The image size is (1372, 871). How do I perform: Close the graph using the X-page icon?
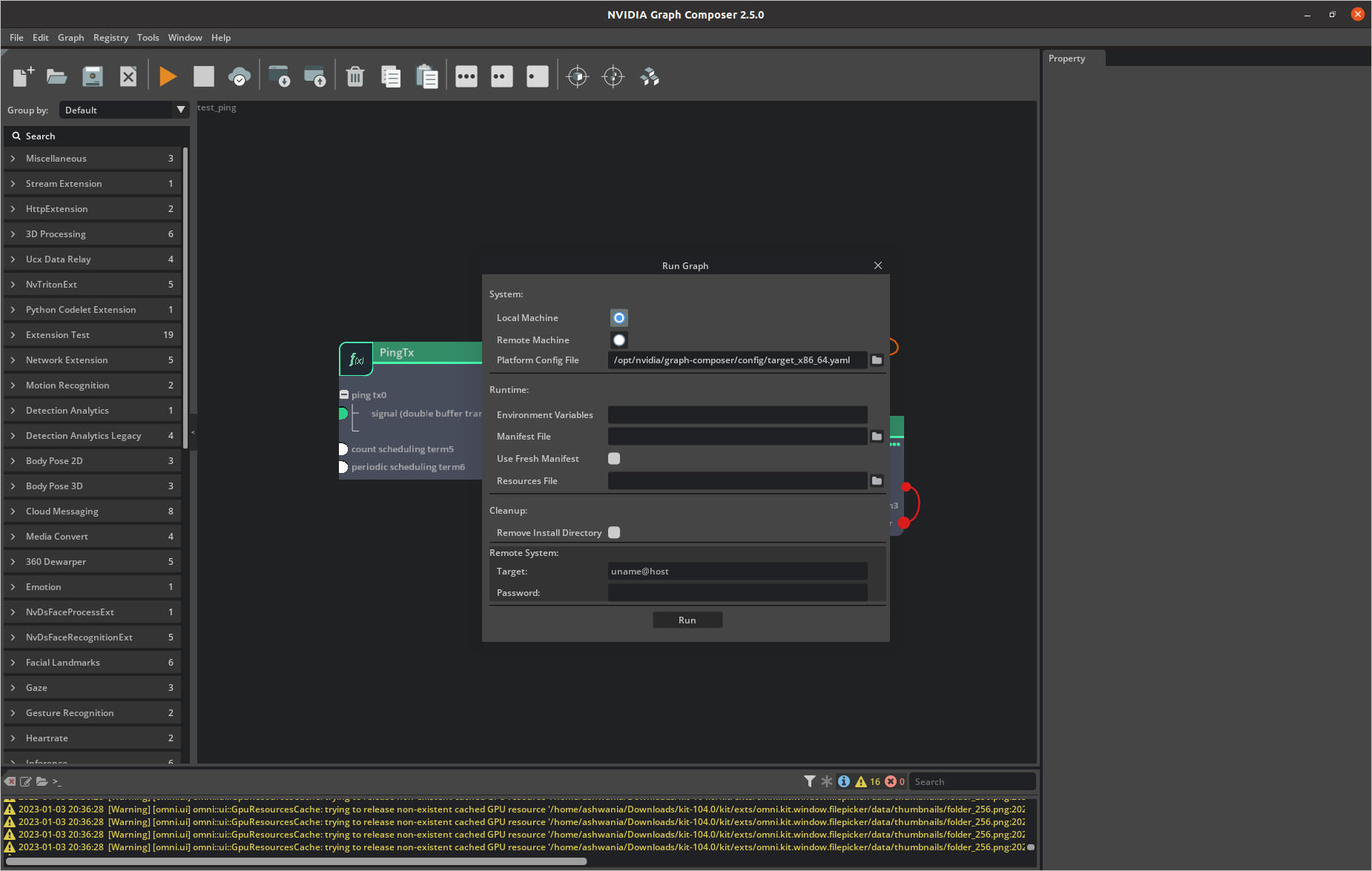(128, 76)
